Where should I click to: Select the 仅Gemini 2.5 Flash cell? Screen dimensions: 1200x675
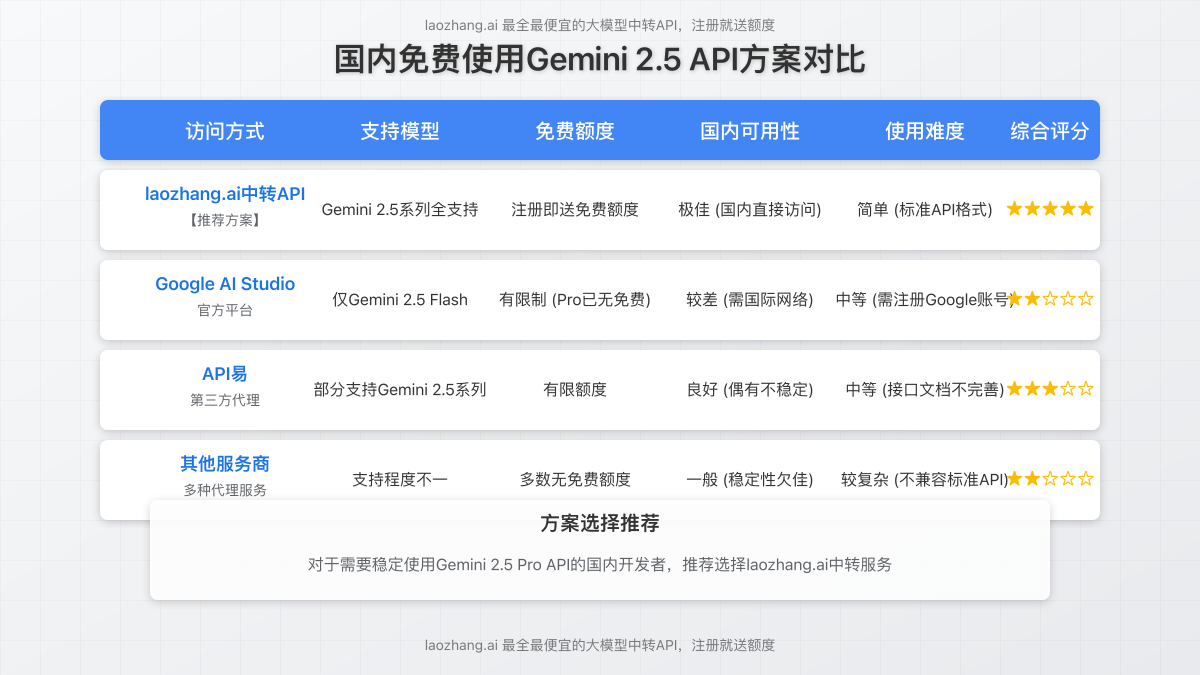click(x=400, y=300)
